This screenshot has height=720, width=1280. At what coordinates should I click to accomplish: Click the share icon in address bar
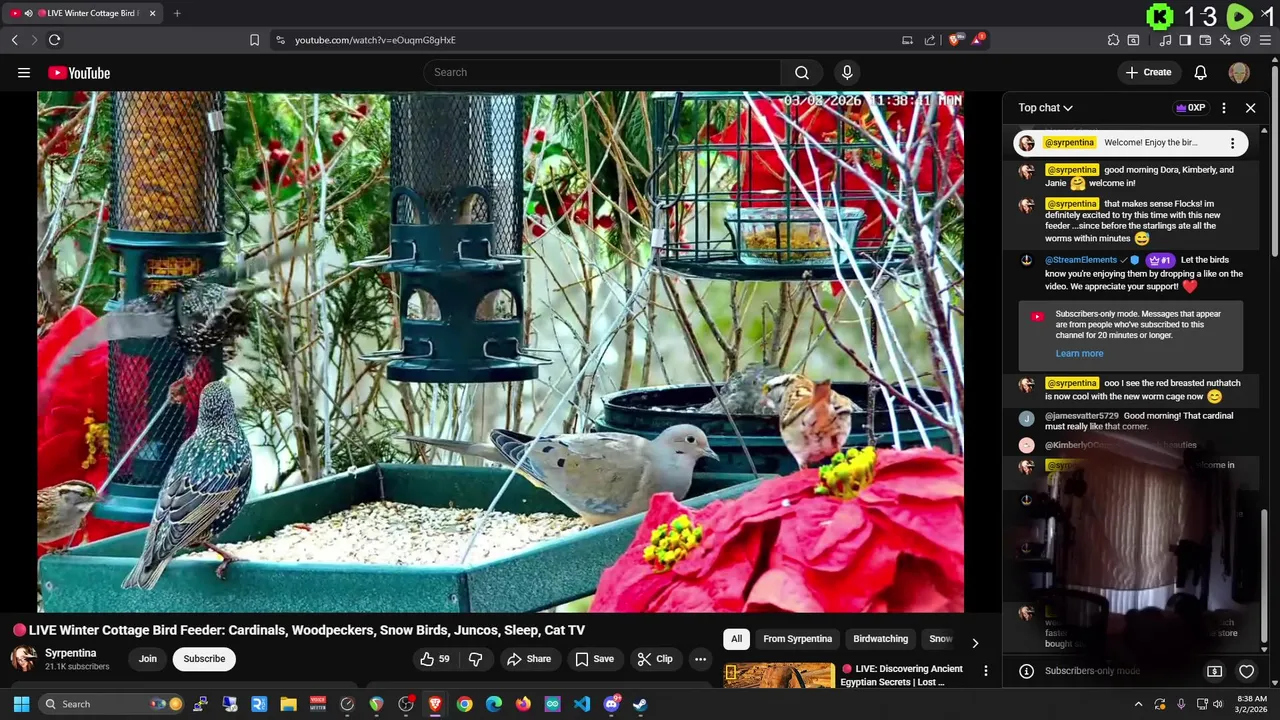point(930,40)
